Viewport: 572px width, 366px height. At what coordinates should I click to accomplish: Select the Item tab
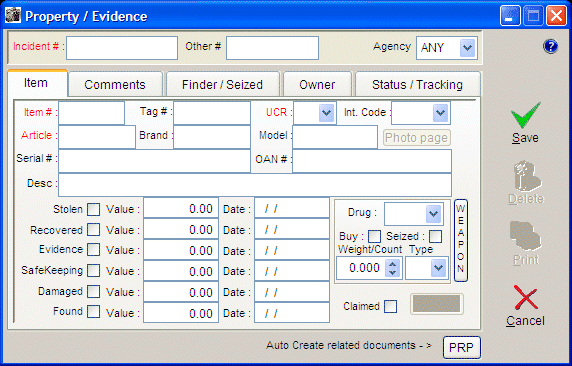[37, 83]
